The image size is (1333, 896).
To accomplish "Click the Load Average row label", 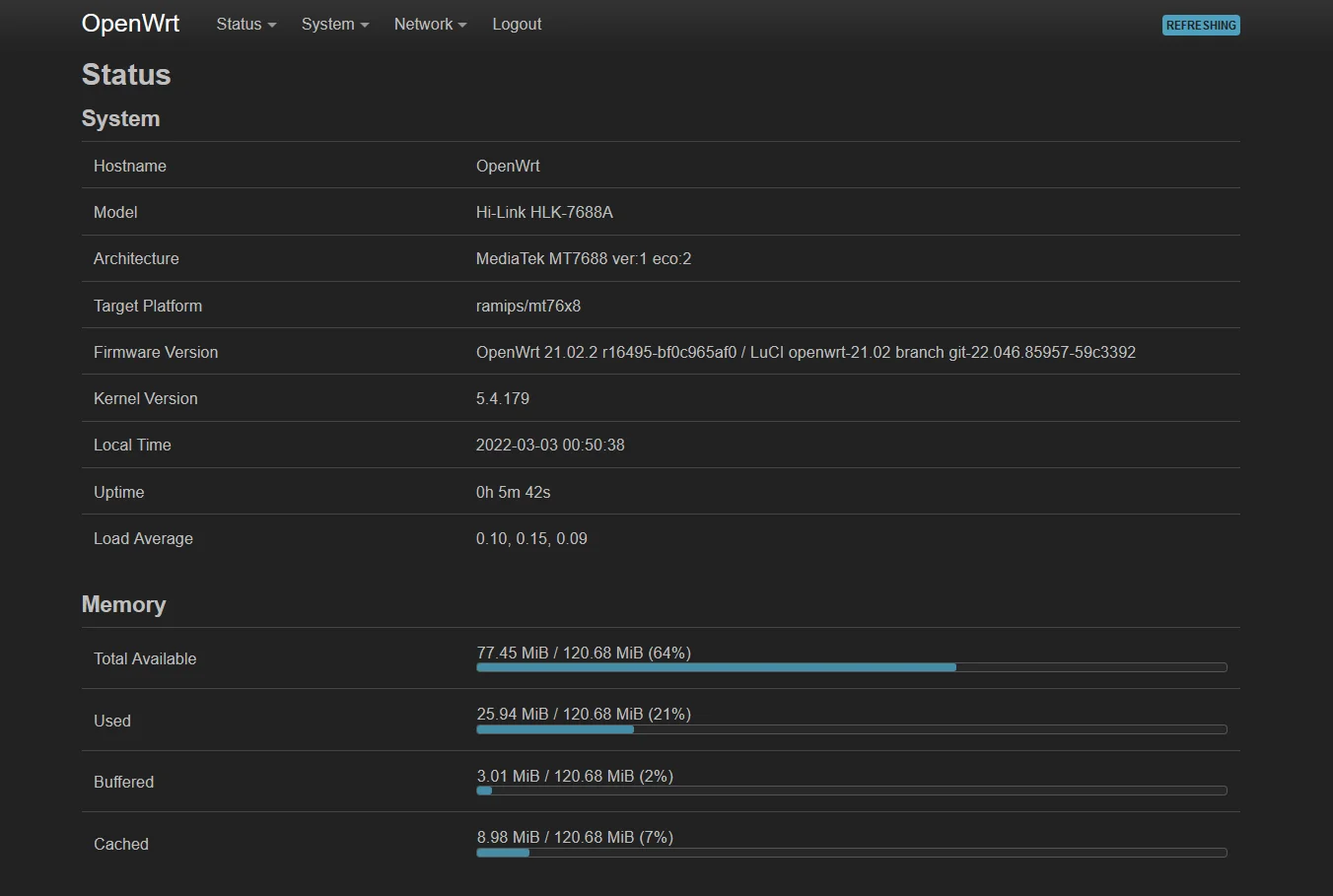I will click(x=143, y=538).
